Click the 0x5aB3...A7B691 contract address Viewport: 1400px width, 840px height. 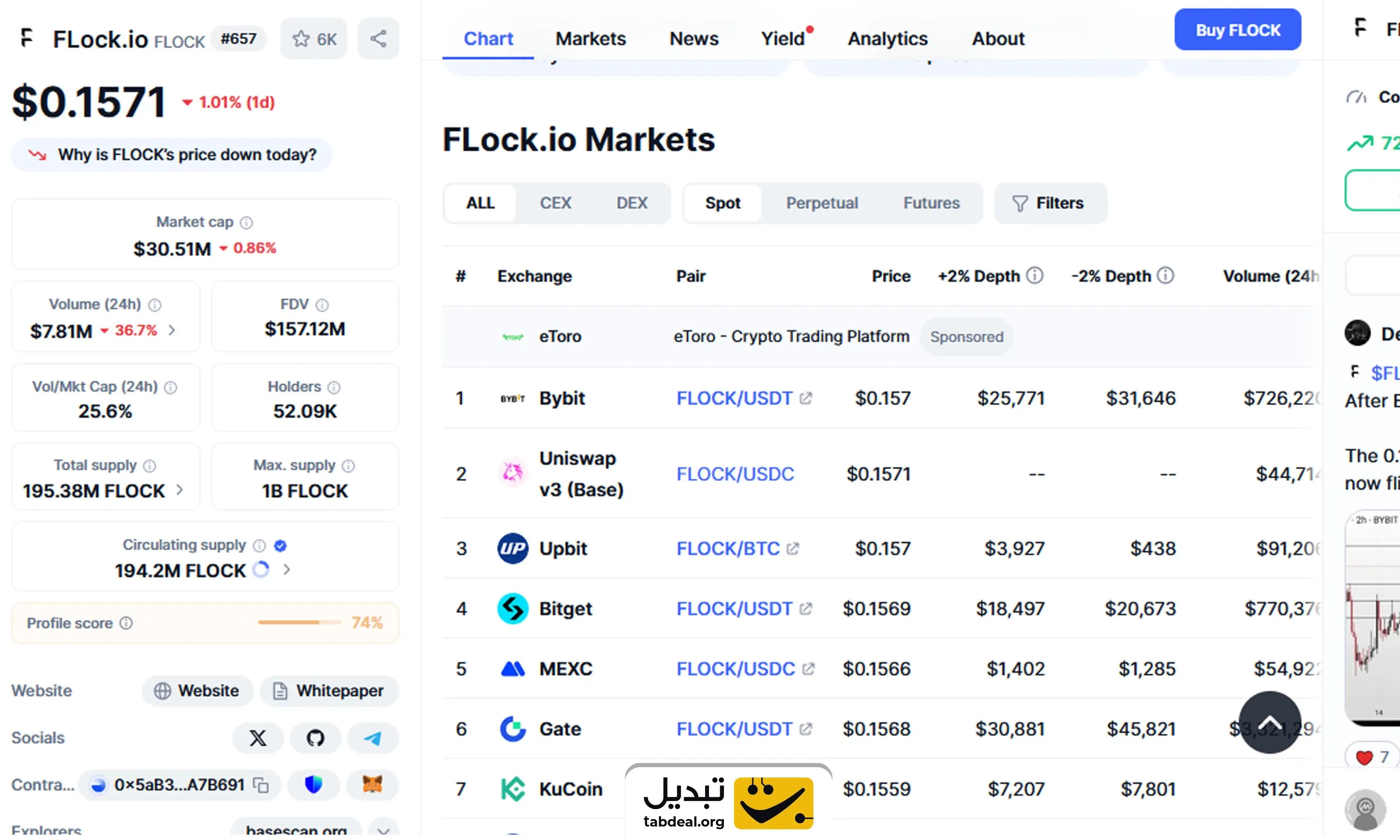[x=179, y=785]
